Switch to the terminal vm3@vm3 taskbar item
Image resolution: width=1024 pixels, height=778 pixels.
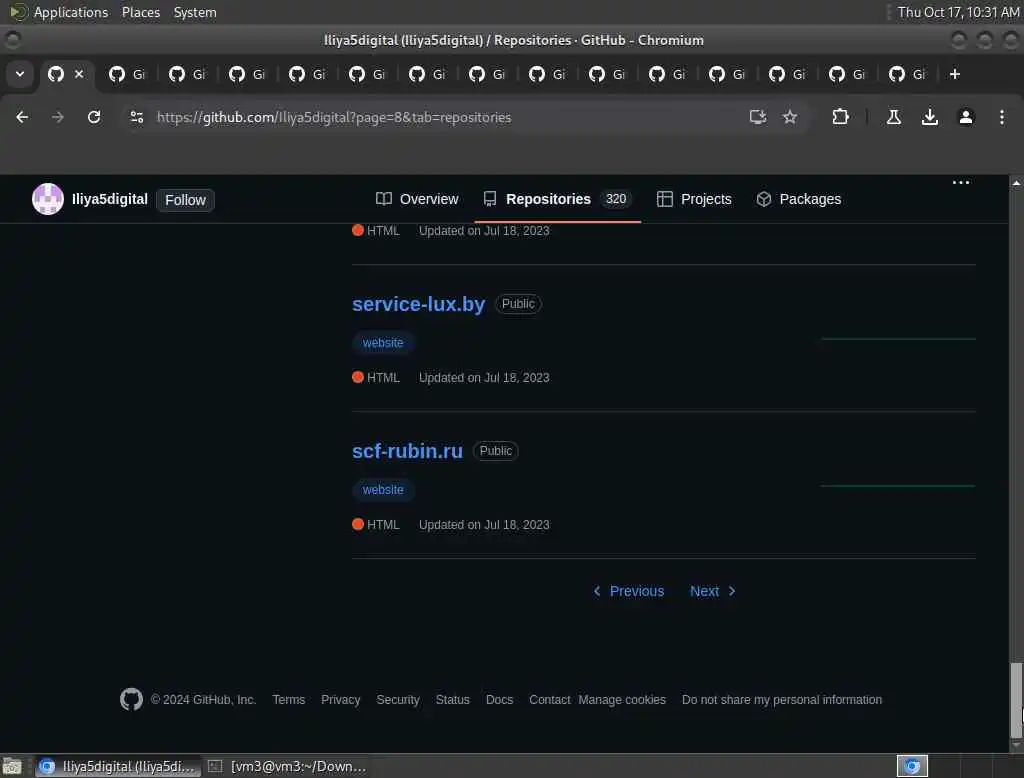pos(288,766)
